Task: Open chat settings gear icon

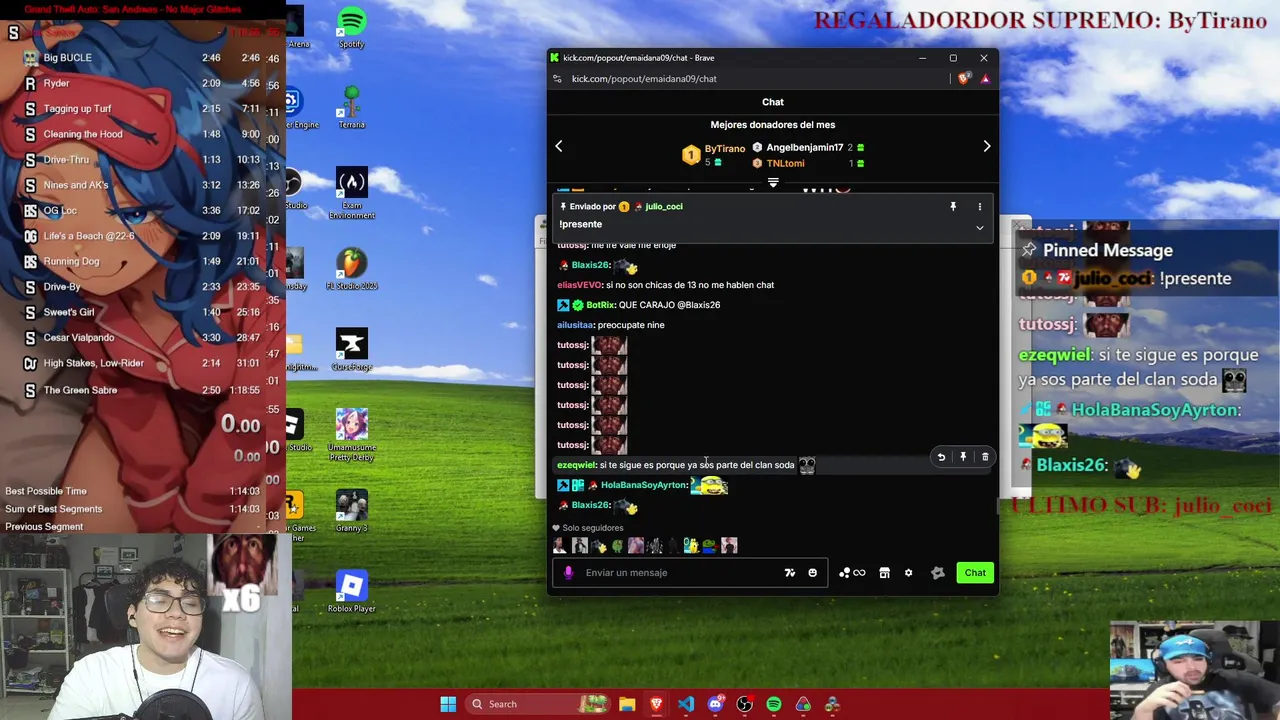Action: 908,573
